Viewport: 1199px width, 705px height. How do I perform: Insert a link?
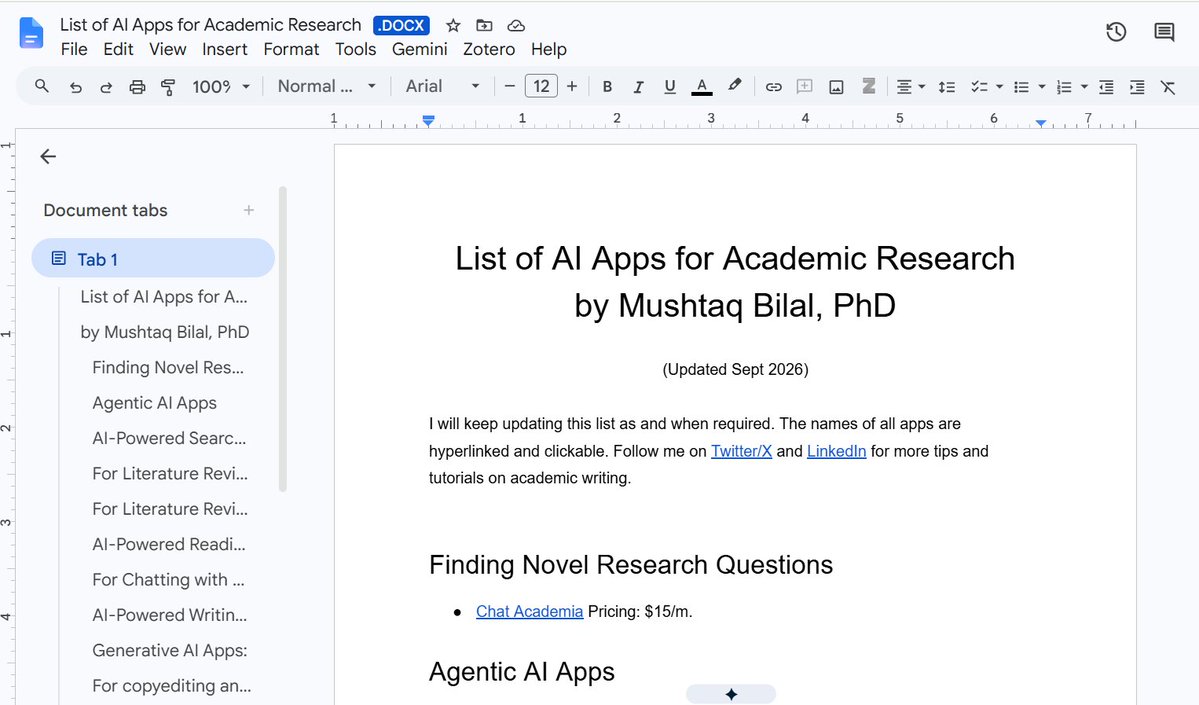pos(774,87)
